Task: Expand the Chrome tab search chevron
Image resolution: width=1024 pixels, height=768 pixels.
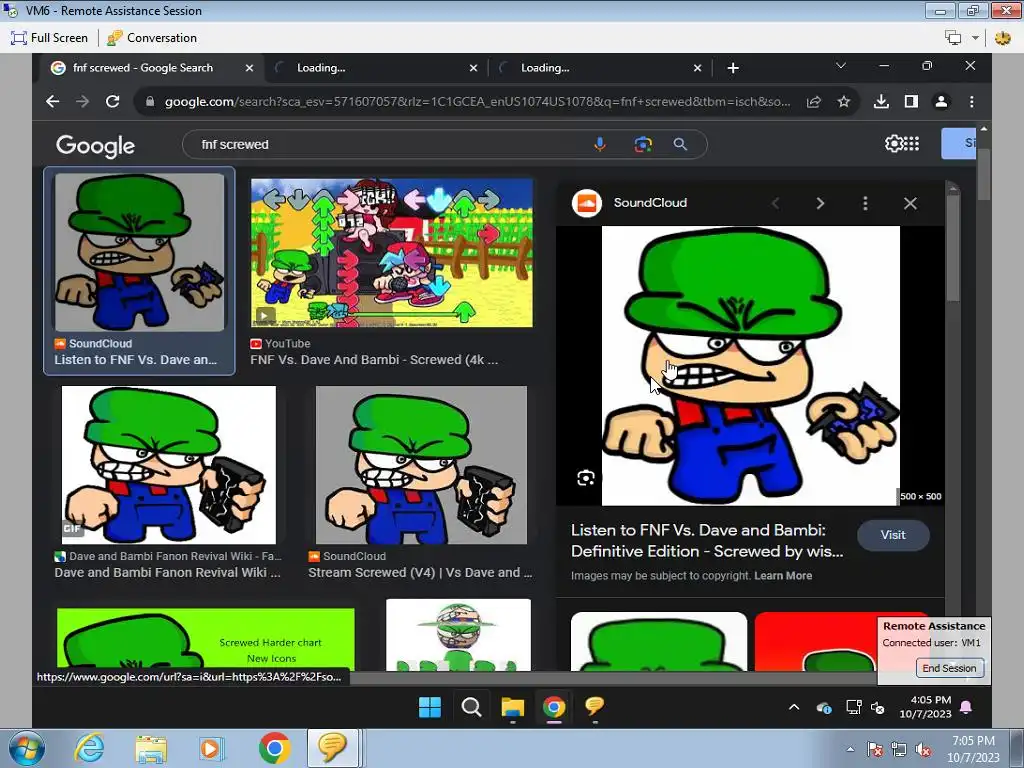Action: 840,66
